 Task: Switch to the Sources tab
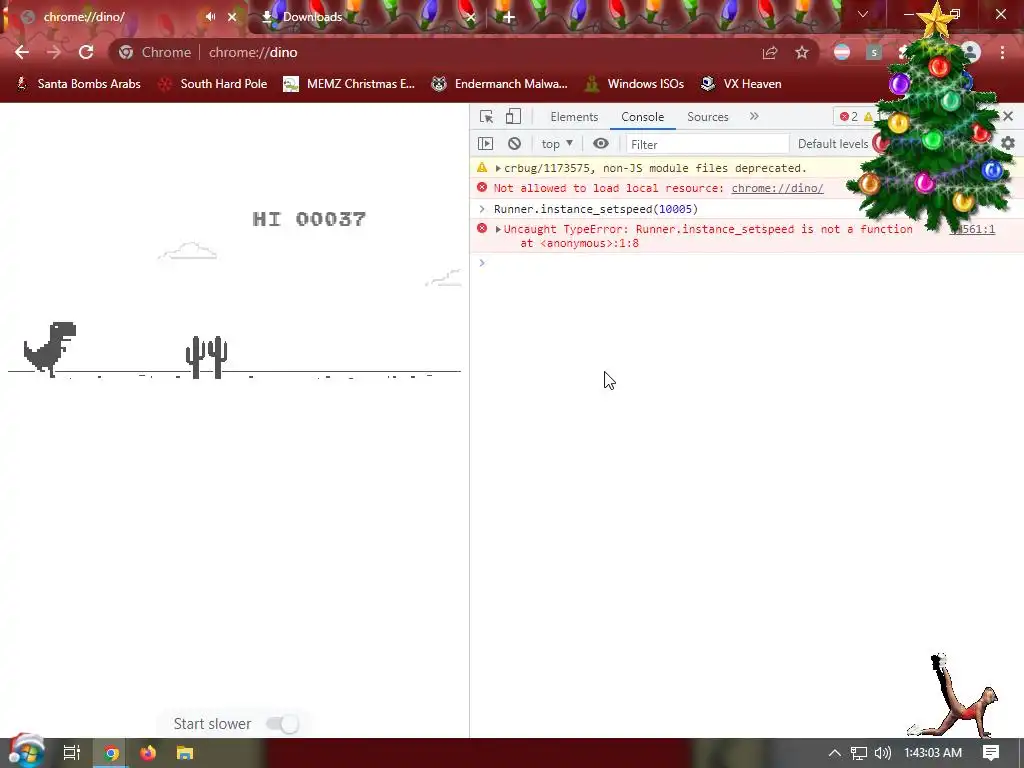(707, 117)
